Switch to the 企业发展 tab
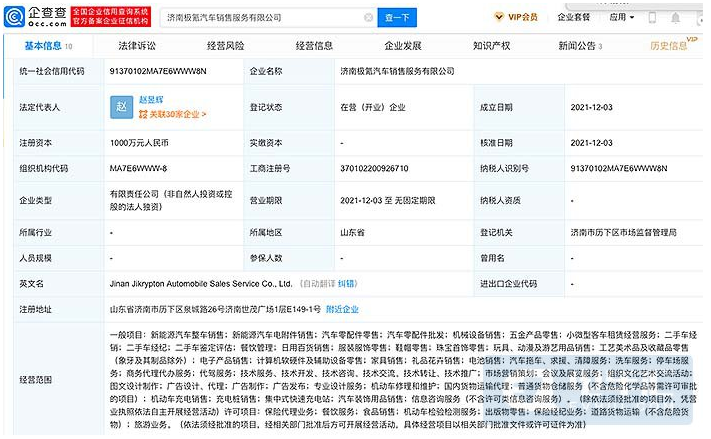This screenshot has height=439, width=711. click(403, 46)
